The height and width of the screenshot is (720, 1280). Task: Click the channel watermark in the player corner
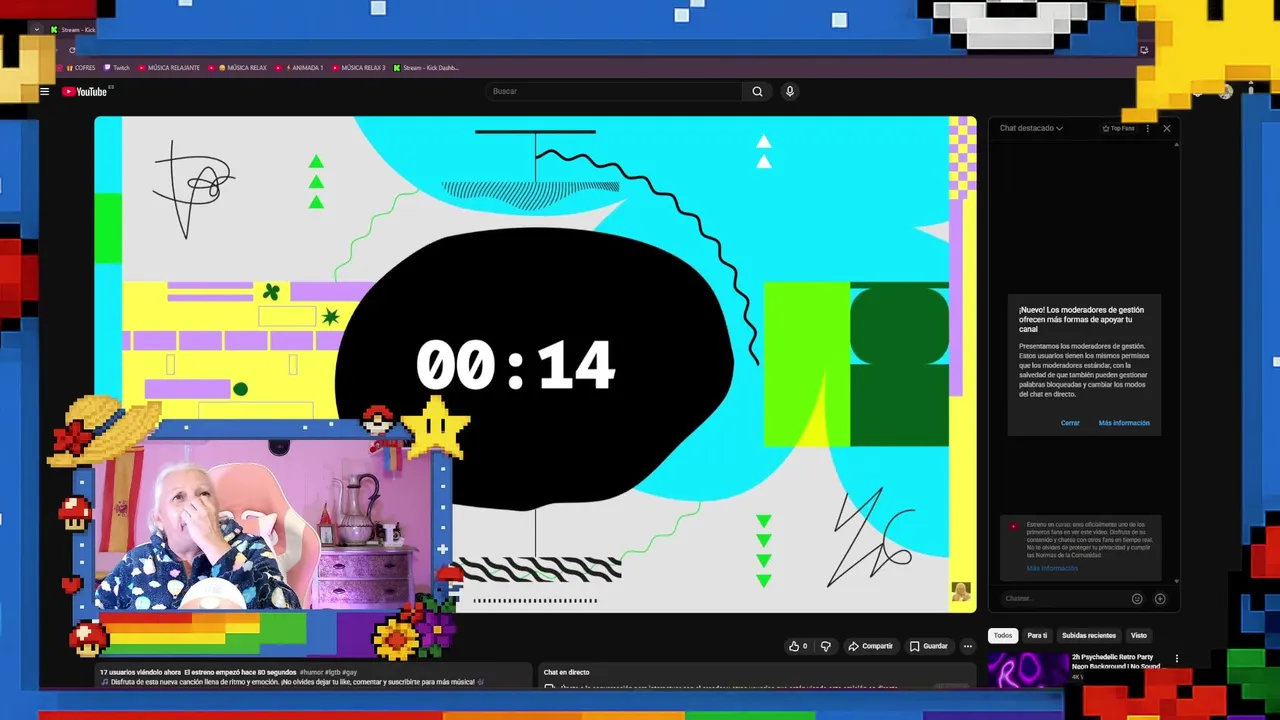(x=961, y=592)
